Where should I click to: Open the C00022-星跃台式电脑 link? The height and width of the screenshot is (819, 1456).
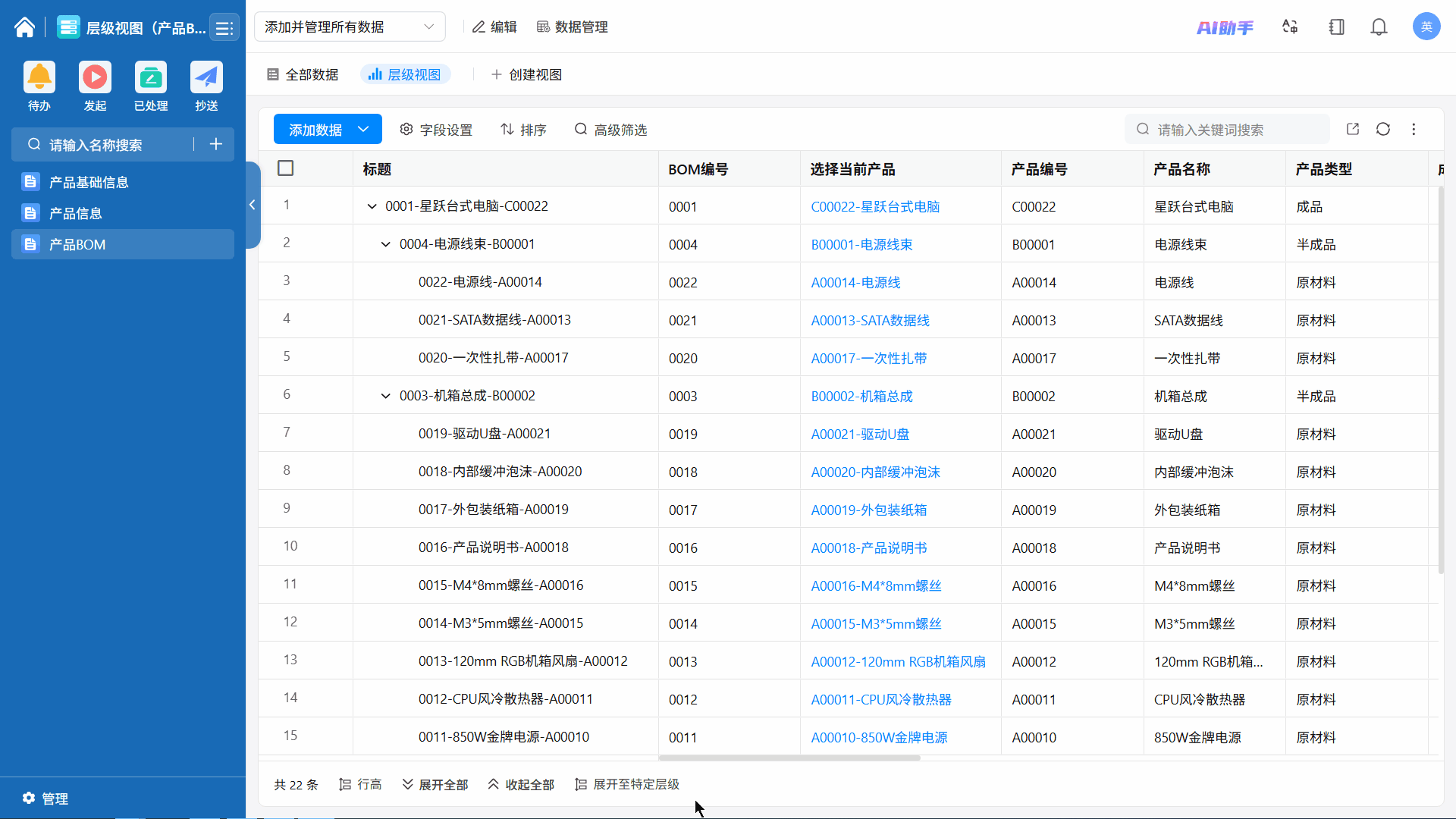875,207
